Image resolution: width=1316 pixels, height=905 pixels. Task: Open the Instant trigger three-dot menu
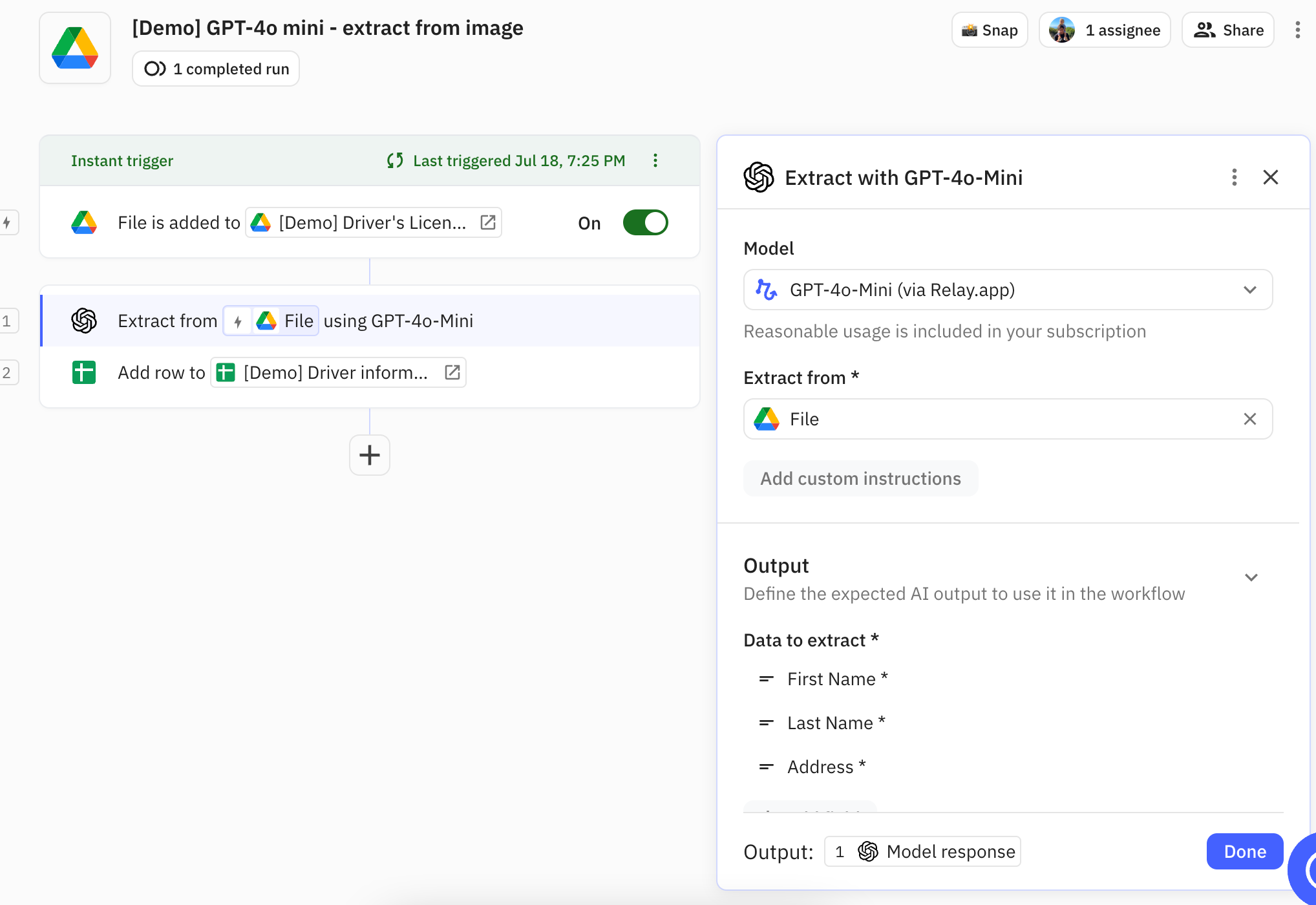pos(655,160)
